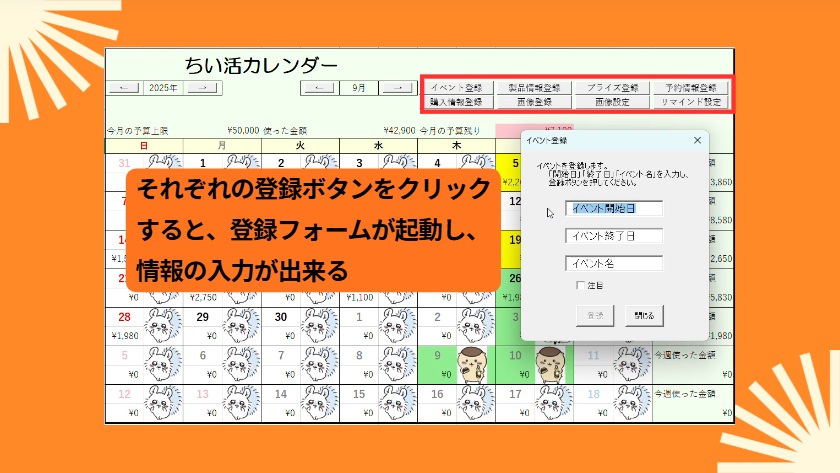Close the イベント登録 dialog with X
The image size is (840, 473).
click(696, 140)
